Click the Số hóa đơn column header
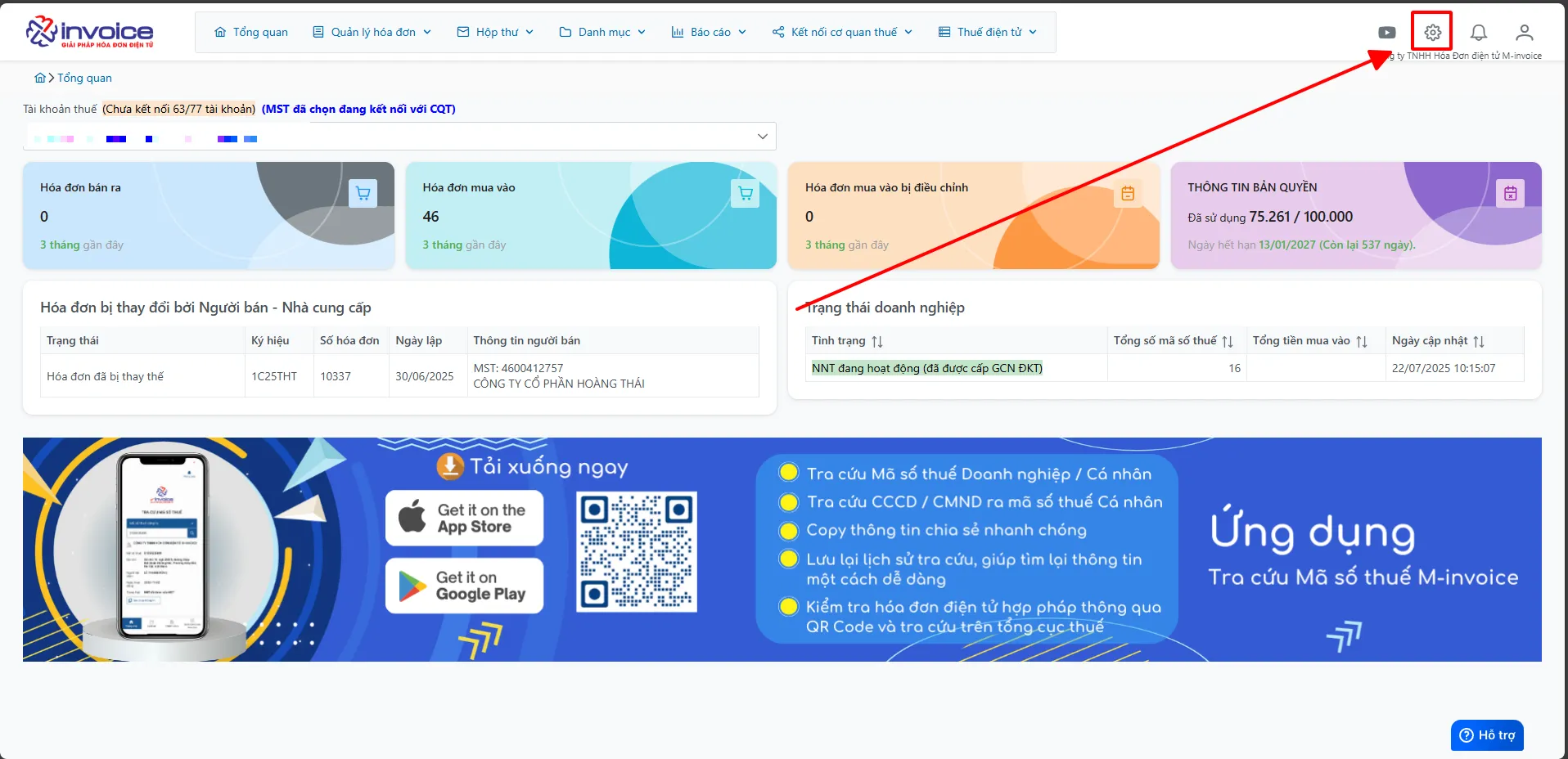 (x=349, y=340)
